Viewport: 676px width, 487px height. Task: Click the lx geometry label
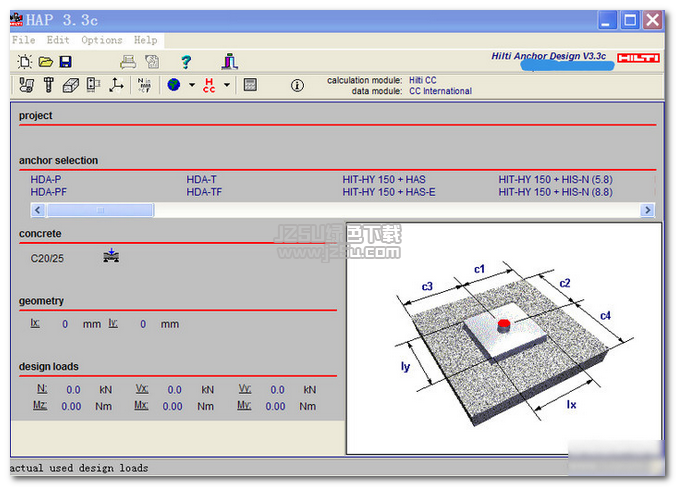(x=35, y=323)
